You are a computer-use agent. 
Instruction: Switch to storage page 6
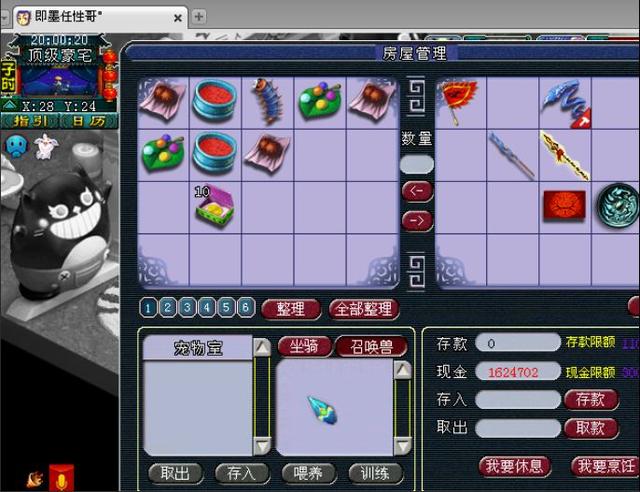click(x=246, y=308)
